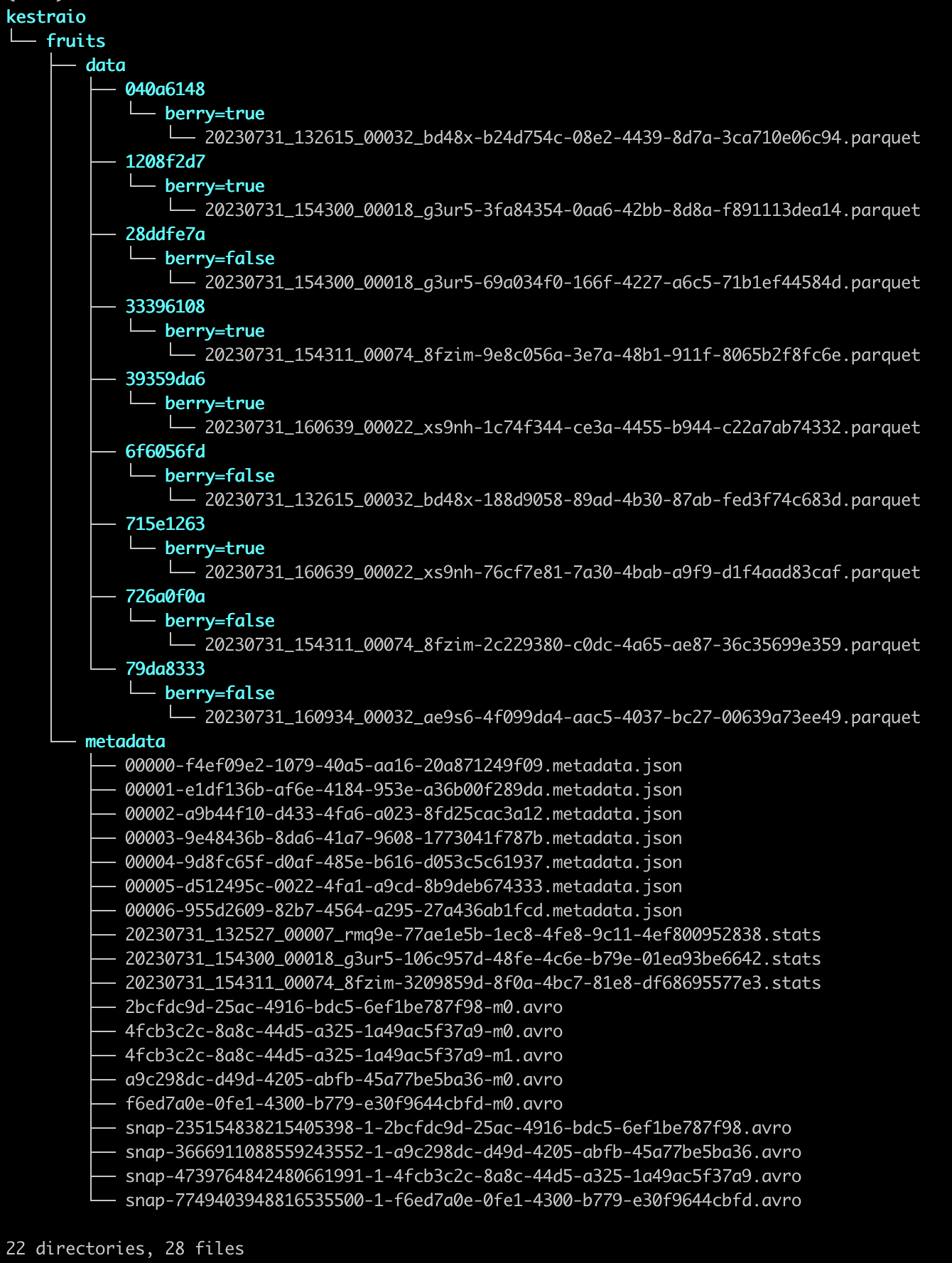Select the 00006-955d2609 metadata.json file

(403, 911)
